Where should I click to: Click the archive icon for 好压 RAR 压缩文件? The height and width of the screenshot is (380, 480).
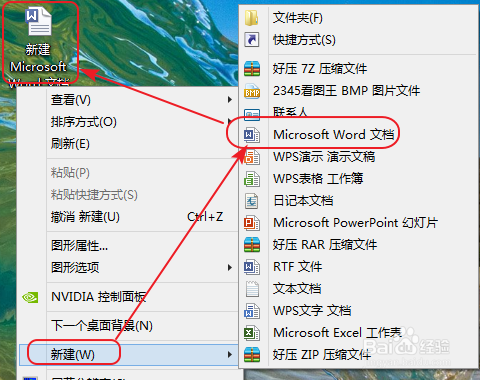252,245
